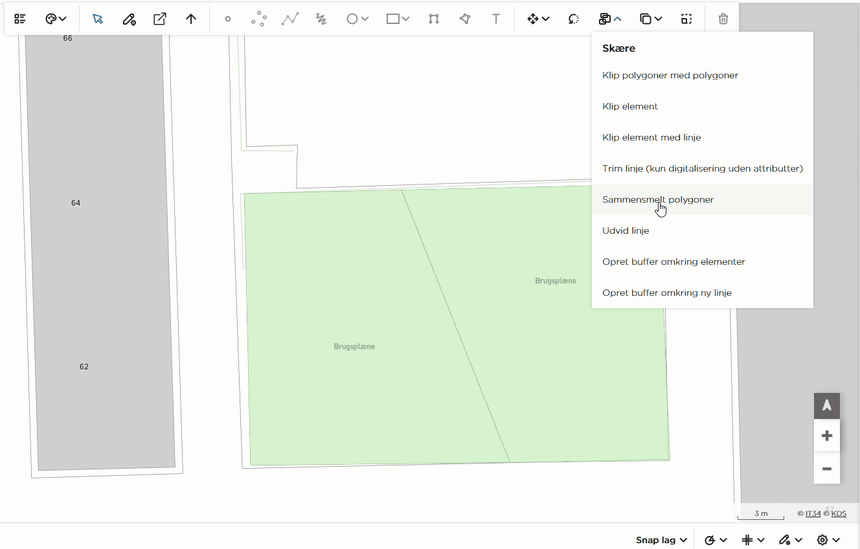
Task: Select the multipoint drawing tool
Action: 259,19
